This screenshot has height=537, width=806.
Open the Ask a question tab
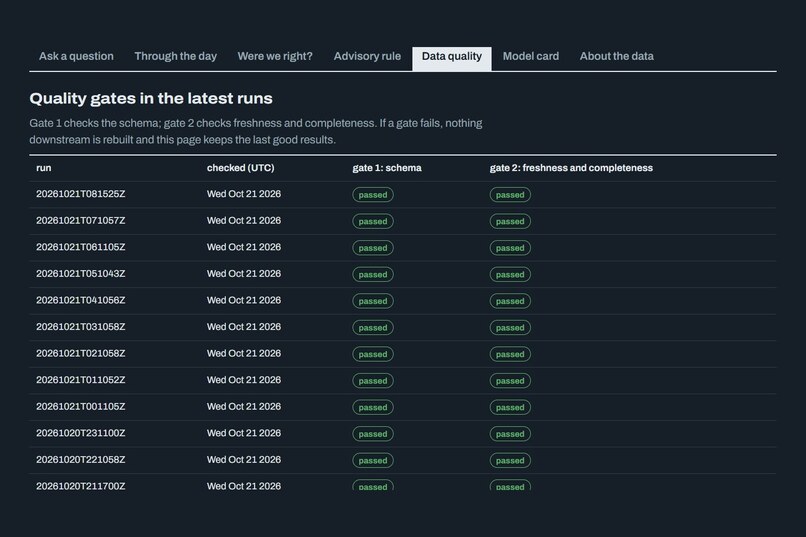point(76,57)
